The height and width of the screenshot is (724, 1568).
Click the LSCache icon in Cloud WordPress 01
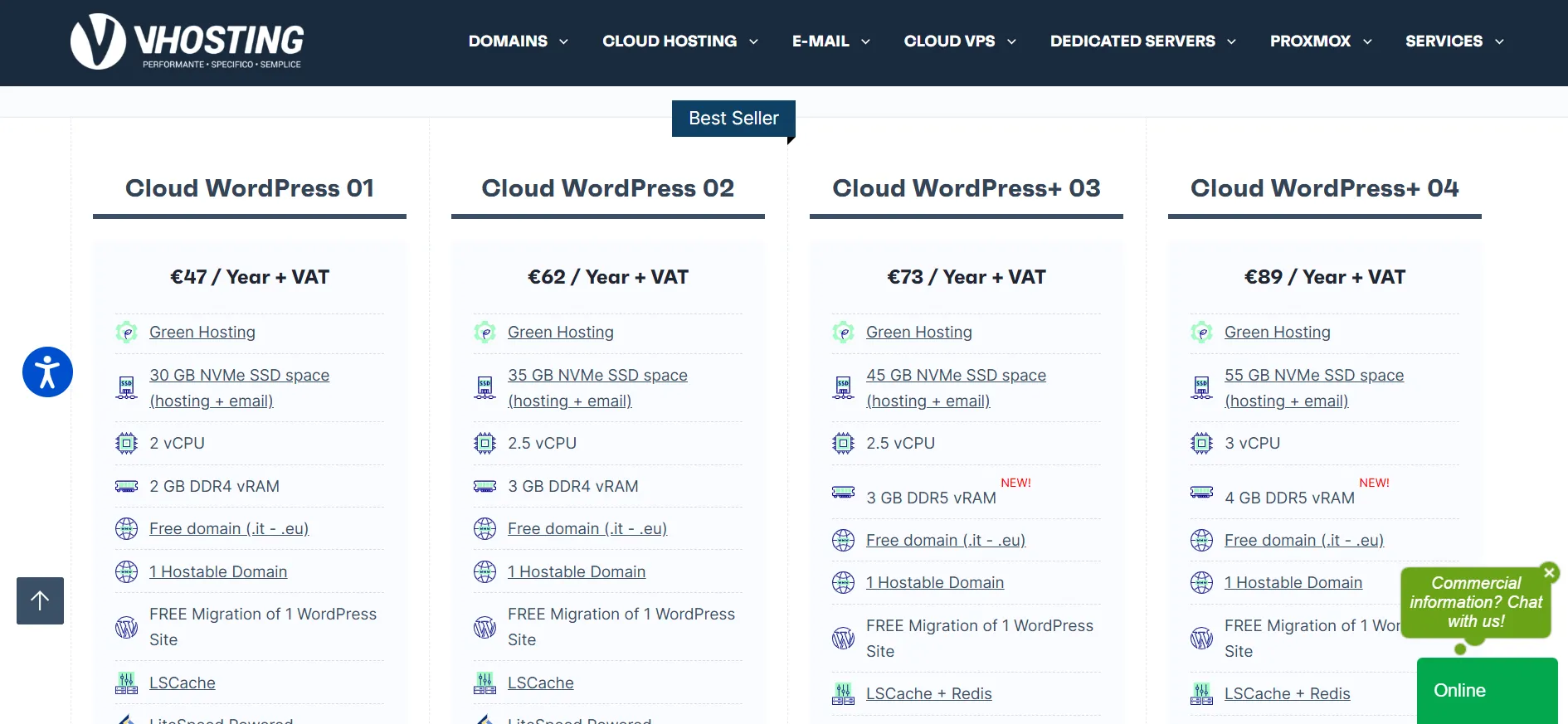tap(126, 683)
